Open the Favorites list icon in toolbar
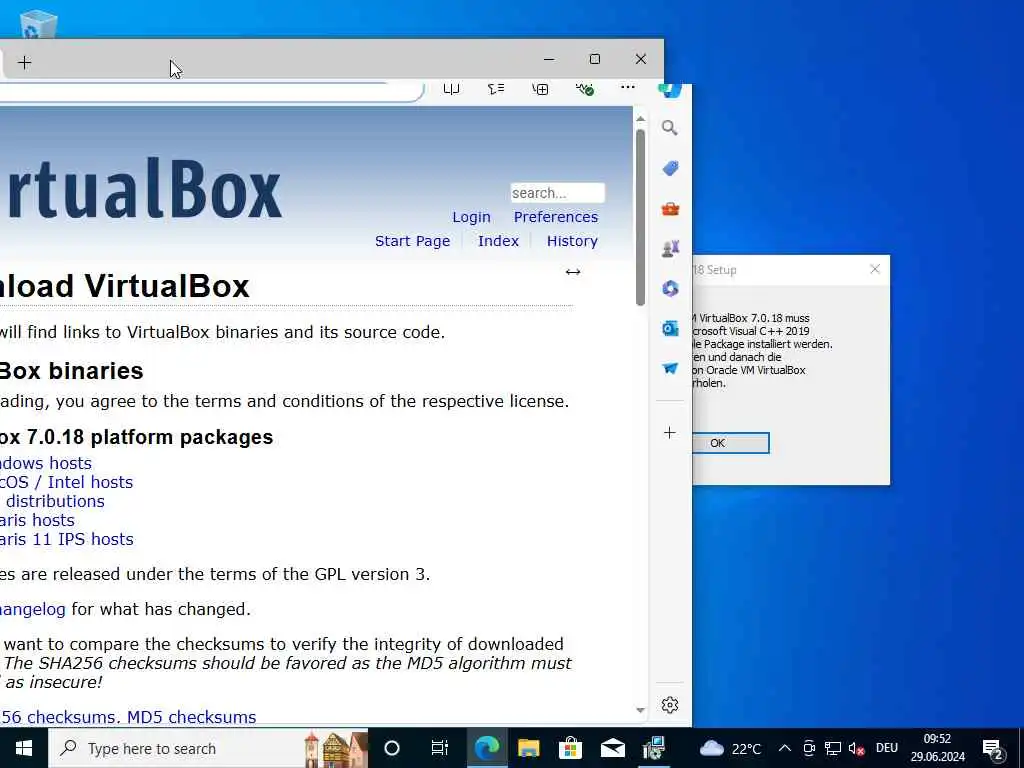1024x768 pixels. (496, 89)
